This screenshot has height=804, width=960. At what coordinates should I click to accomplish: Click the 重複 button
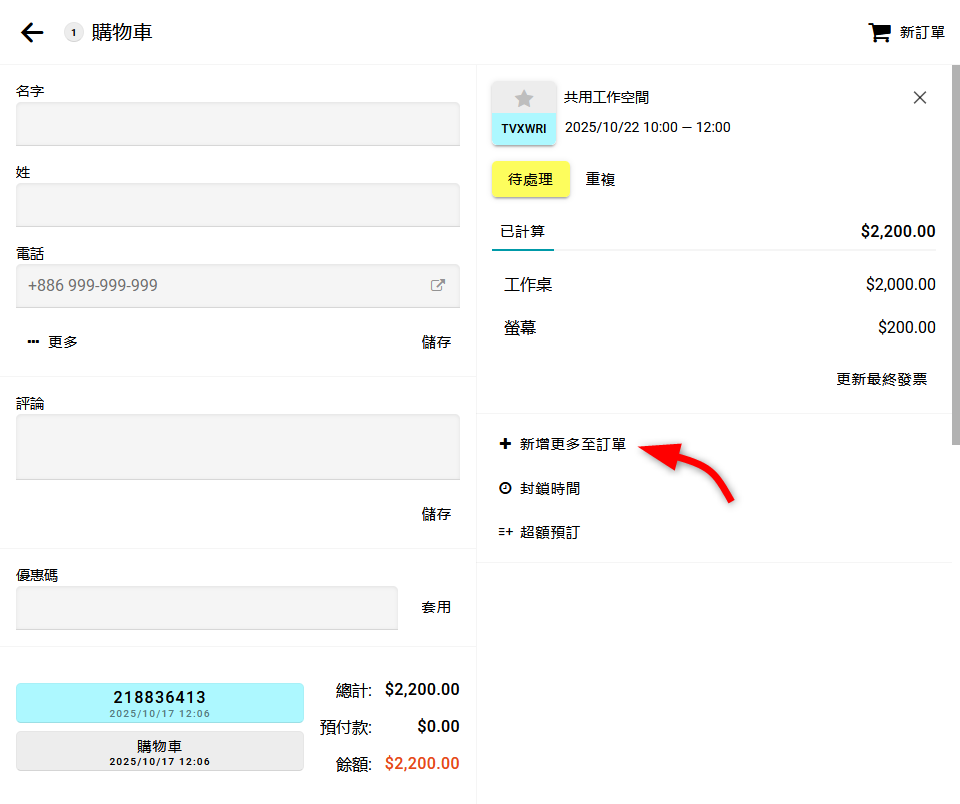(600, 180)
